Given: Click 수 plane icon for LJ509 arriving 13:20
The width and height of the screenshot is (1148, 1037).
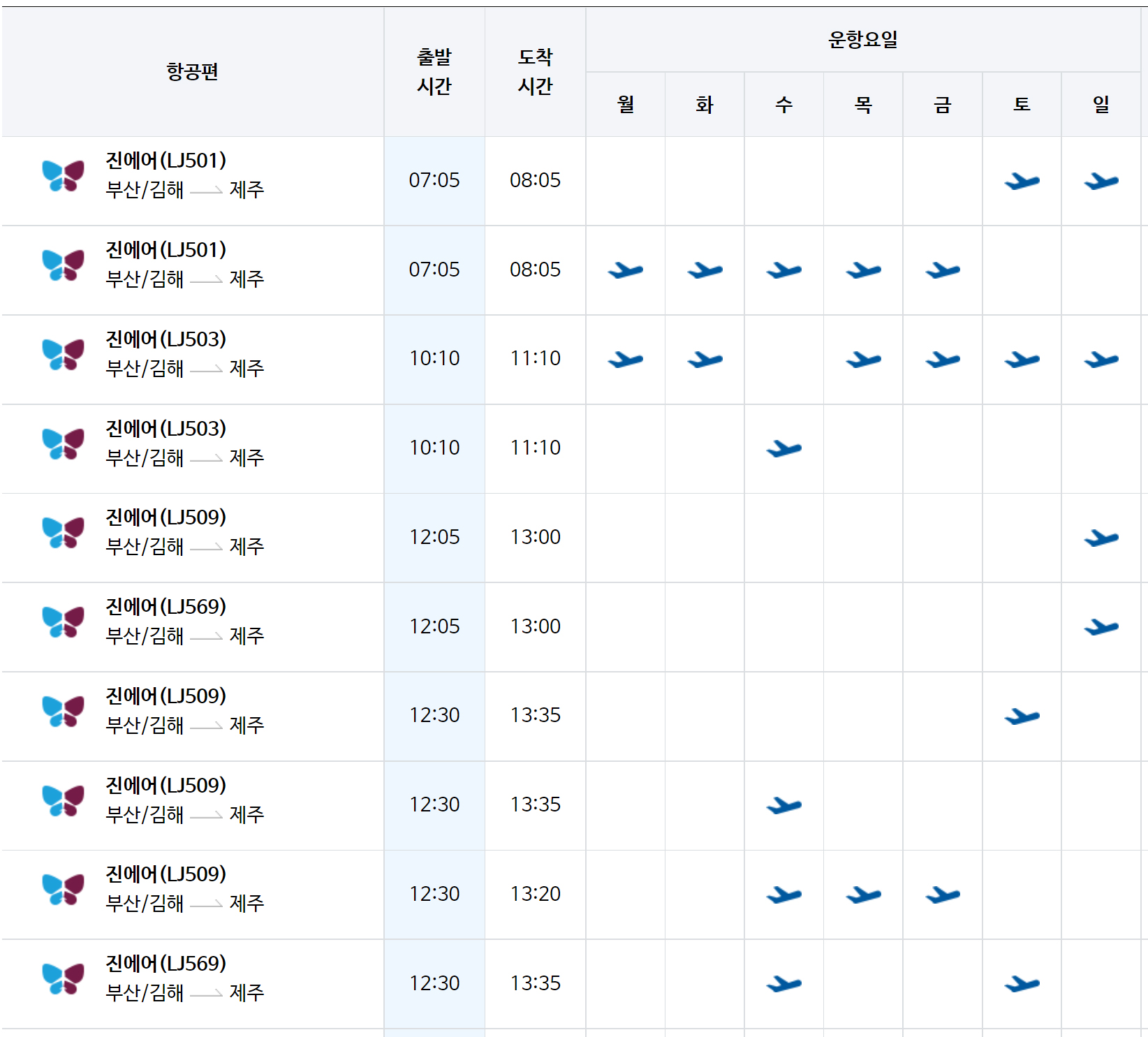Looking at the screenshot, I should point(784,895).
